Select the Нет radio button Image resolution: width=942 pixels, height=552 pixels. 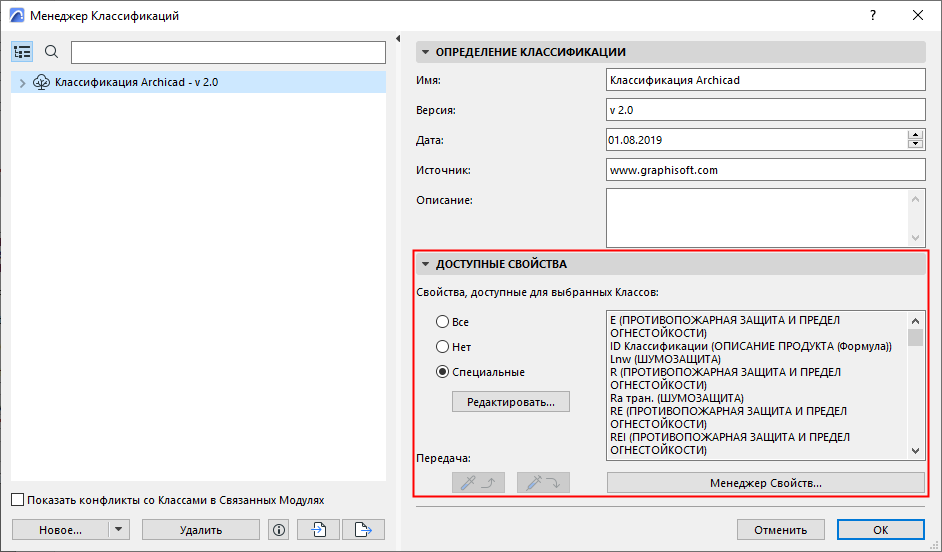pos(442,347)
